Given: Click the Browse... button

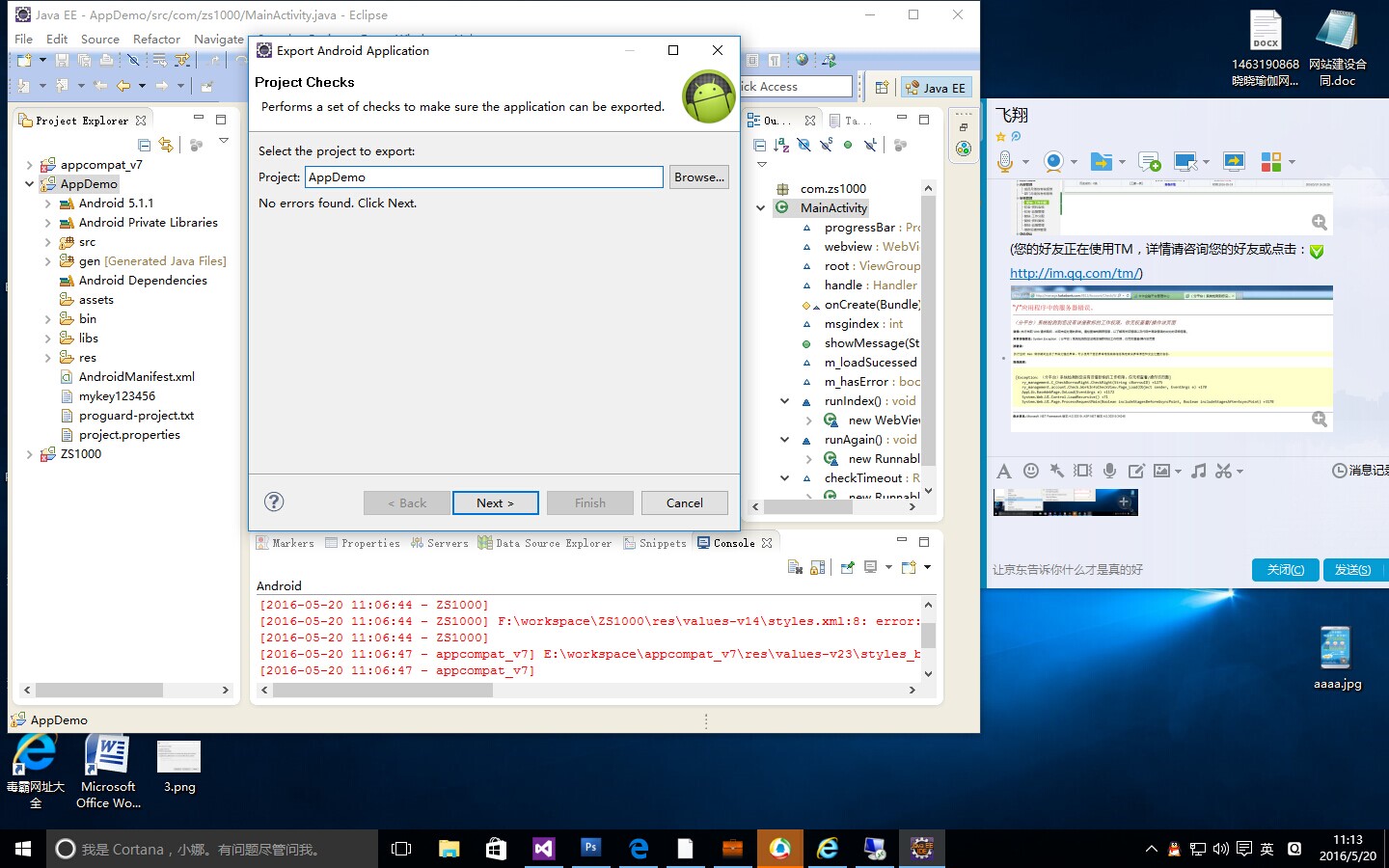Looking at the screenshot, I should coord(699,177).
